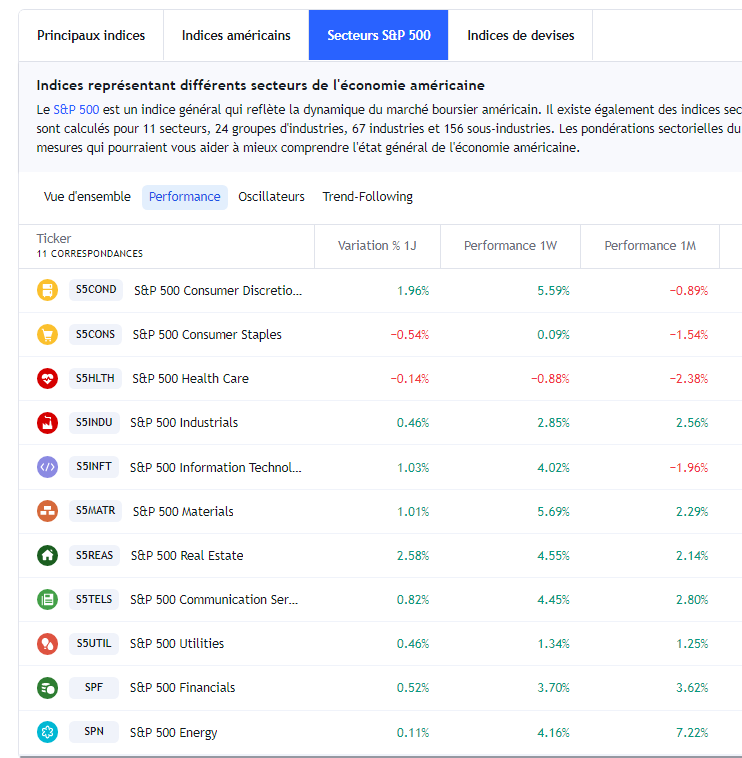The width and height of the screenshot is (742, 758).
Task: Click the Health Care heart icon
Action: click(x=47, y=379)
